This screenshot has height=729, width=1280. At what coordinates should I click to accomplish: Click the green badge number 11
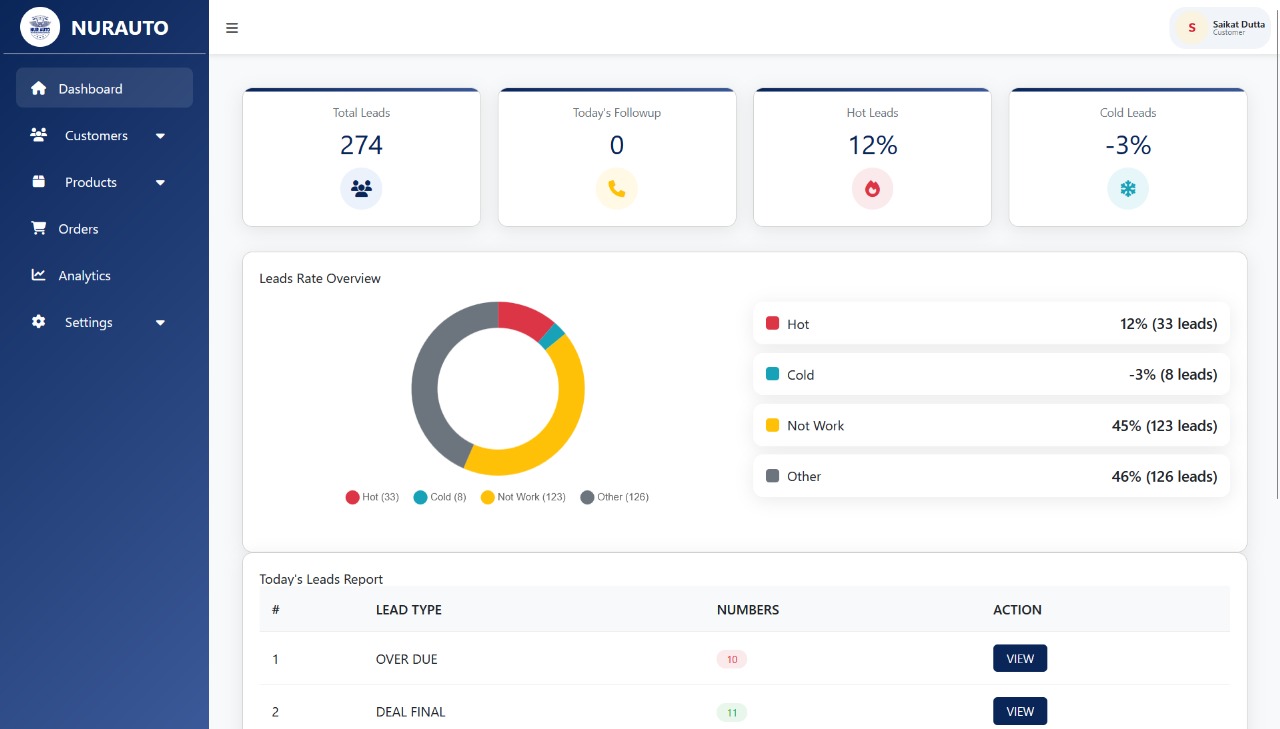[732, 712]
